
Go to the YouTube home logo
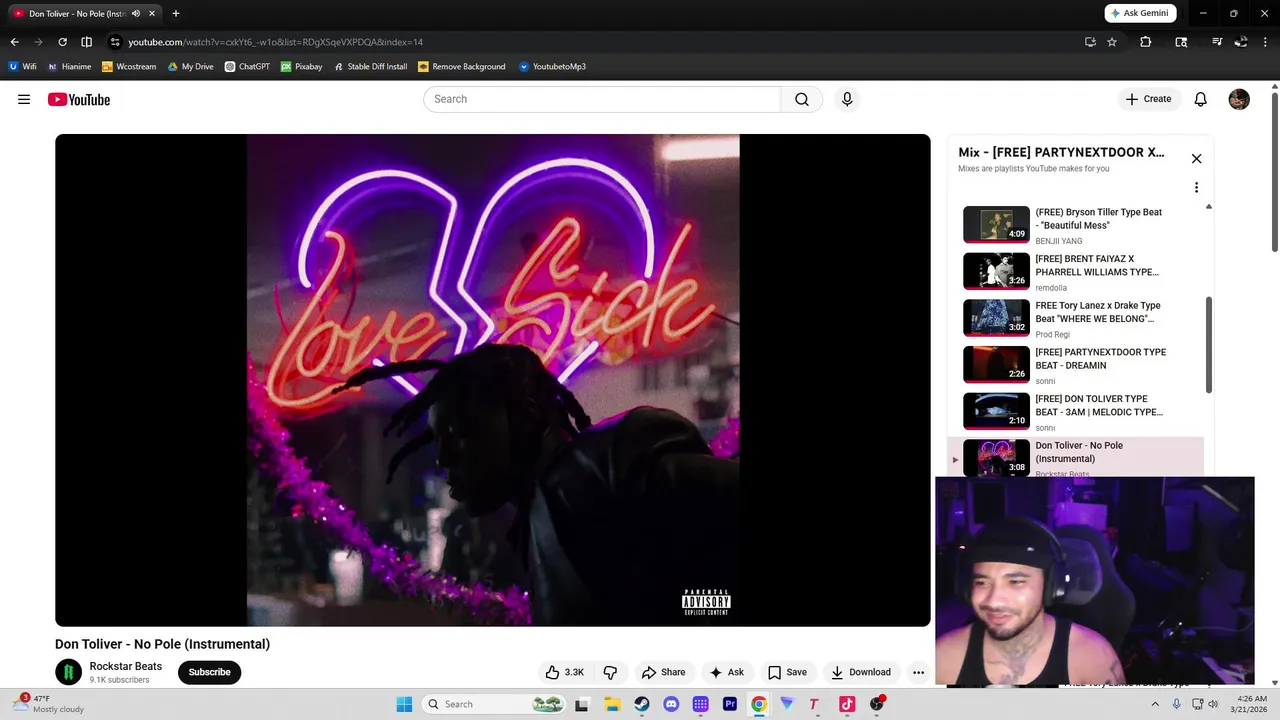tap(79, 99)
